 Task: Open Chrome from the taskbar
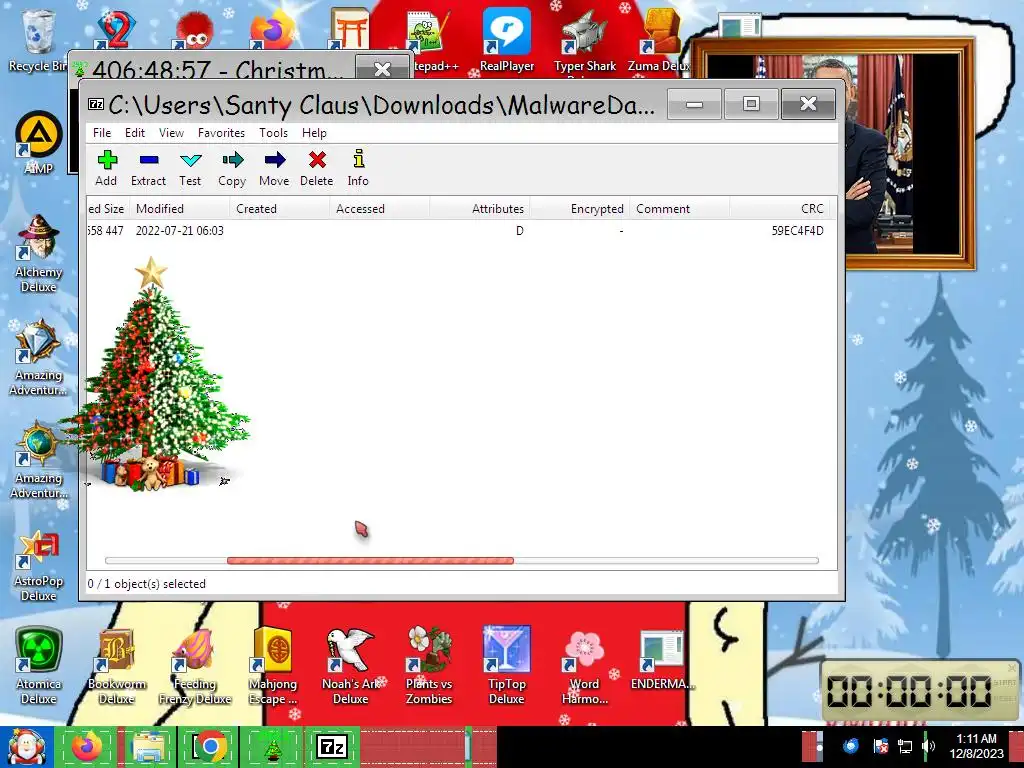[209, 747]
